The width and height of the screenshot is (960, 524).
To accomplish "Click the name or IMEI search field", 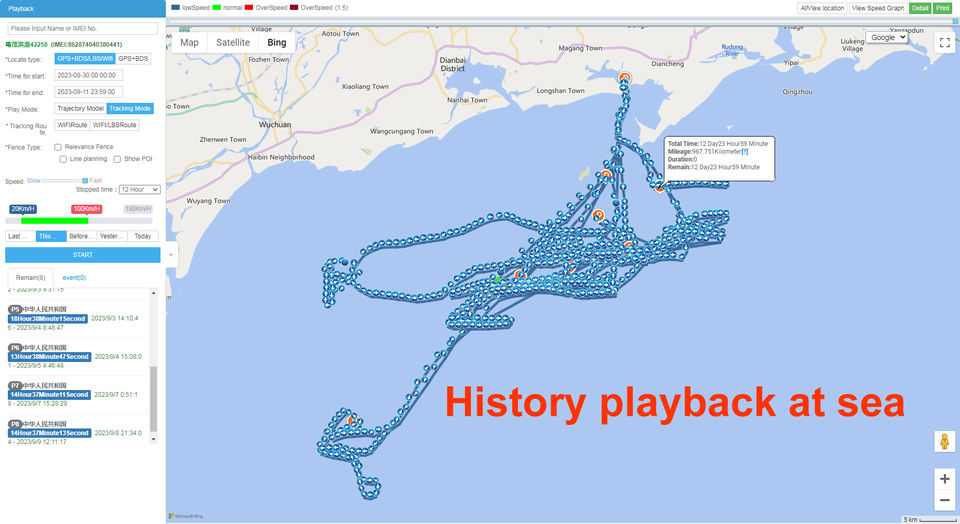I will click(83, 28).
